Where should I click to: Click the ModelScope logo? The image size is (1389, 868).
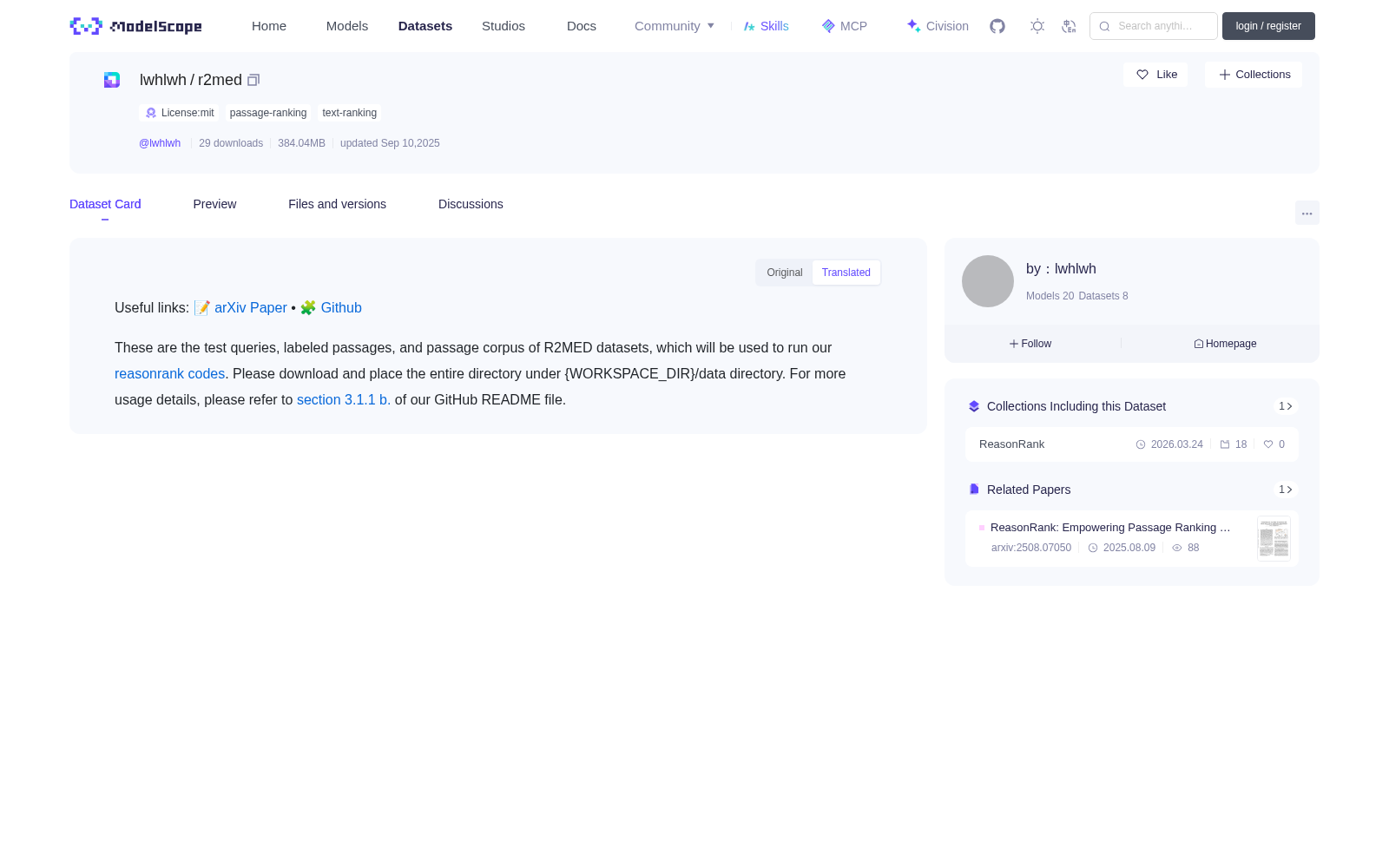point(136,26)
